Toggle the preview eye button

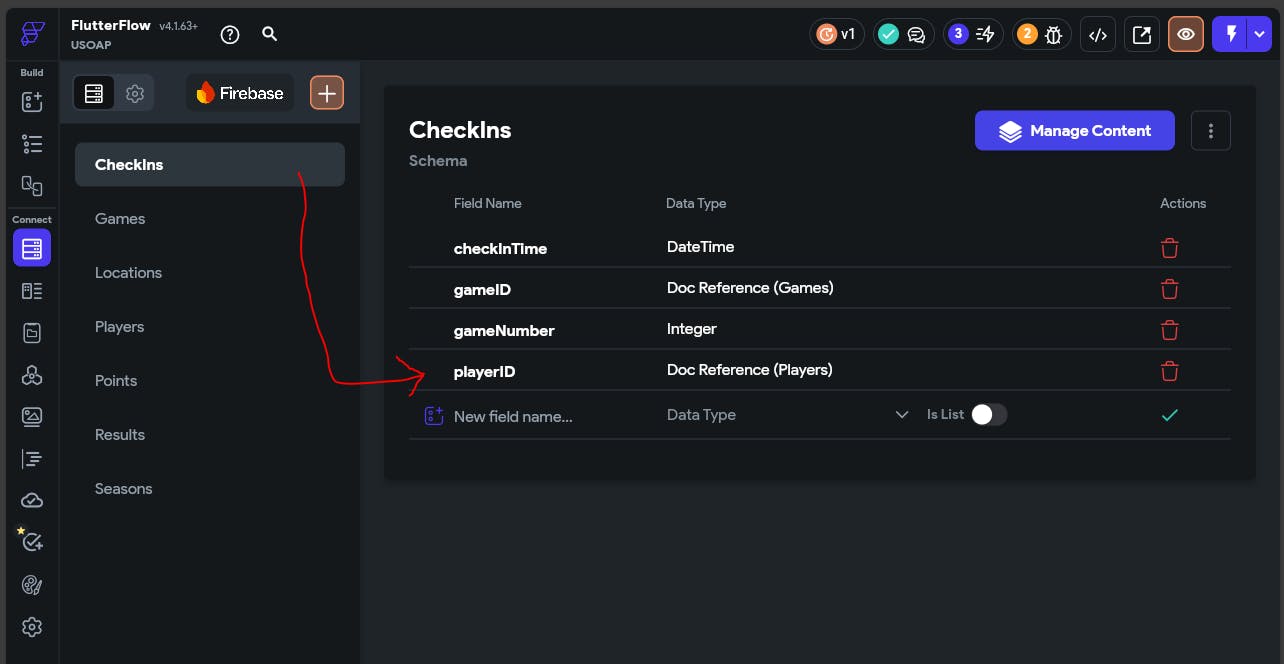1185,35
